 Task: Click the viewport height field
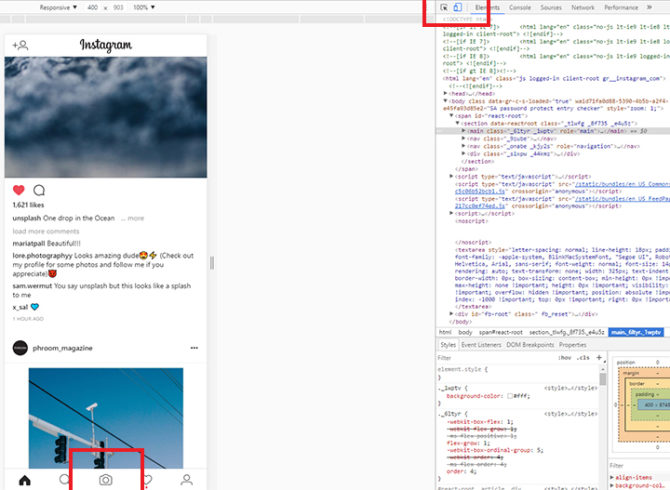[x=118, y=7]
